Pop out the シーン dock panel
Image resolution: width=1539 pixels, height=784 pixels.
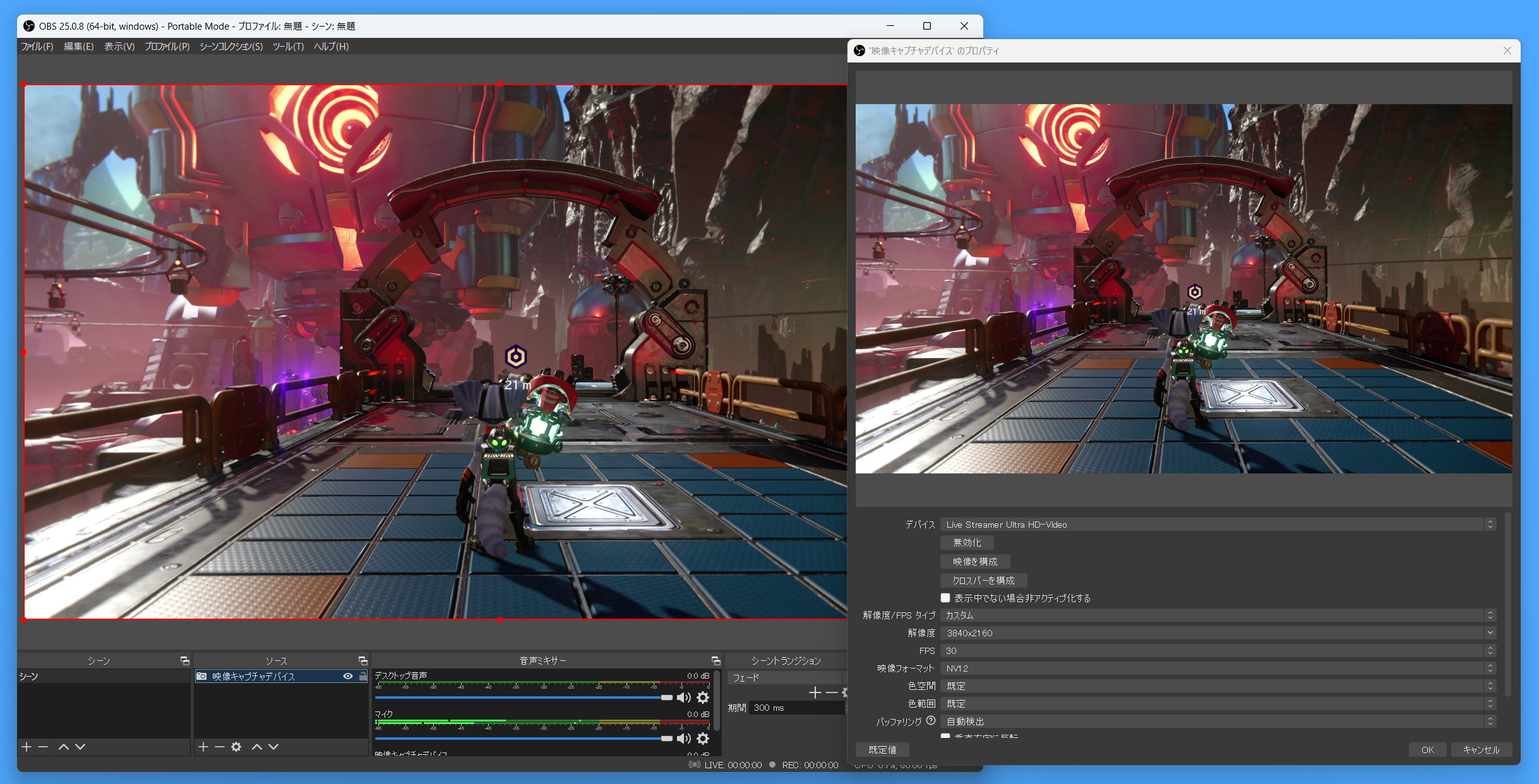(x=185, y=660)
